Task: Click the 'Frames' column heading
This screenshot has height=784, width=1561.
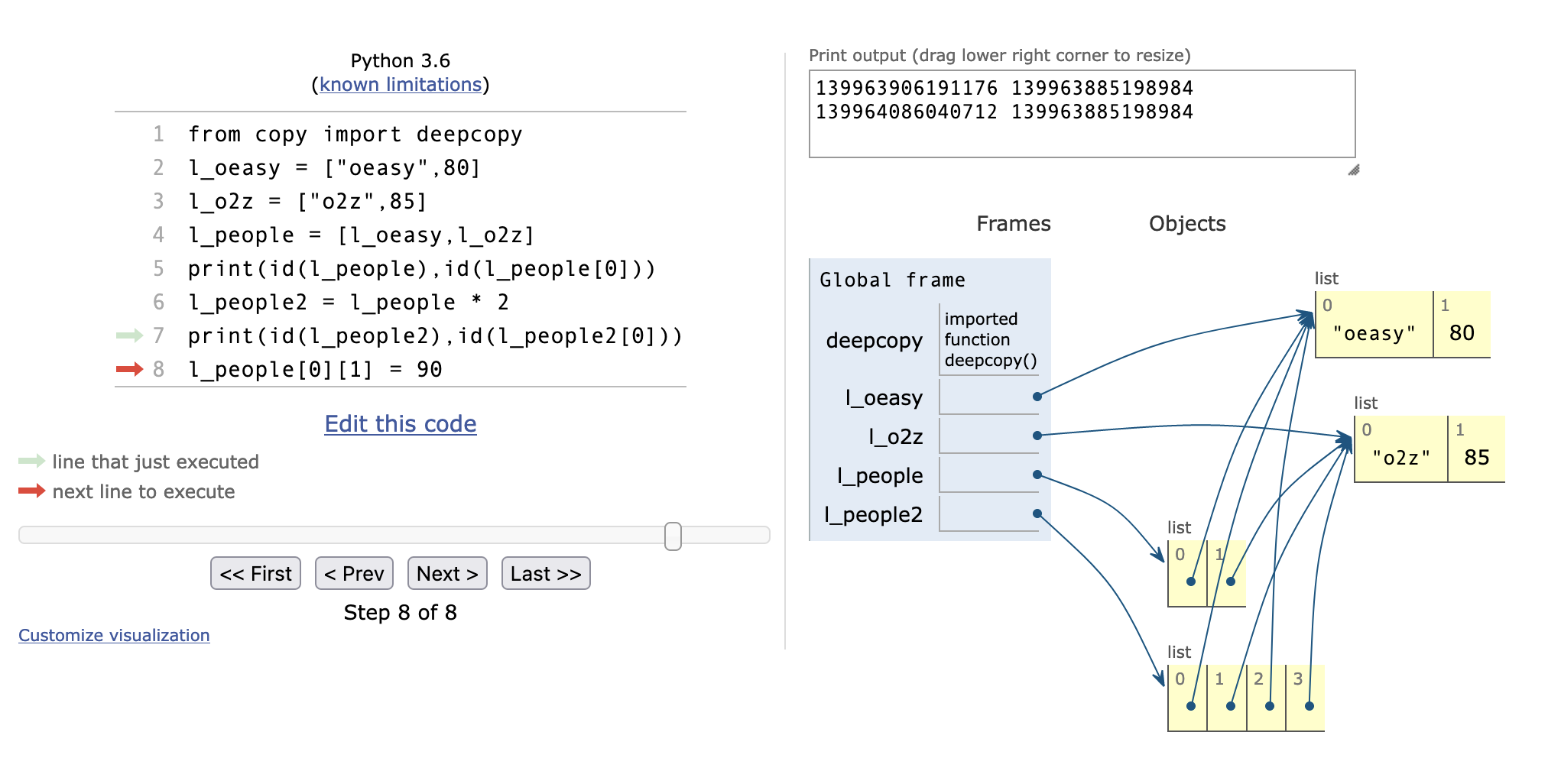Action: [1014, 223]
